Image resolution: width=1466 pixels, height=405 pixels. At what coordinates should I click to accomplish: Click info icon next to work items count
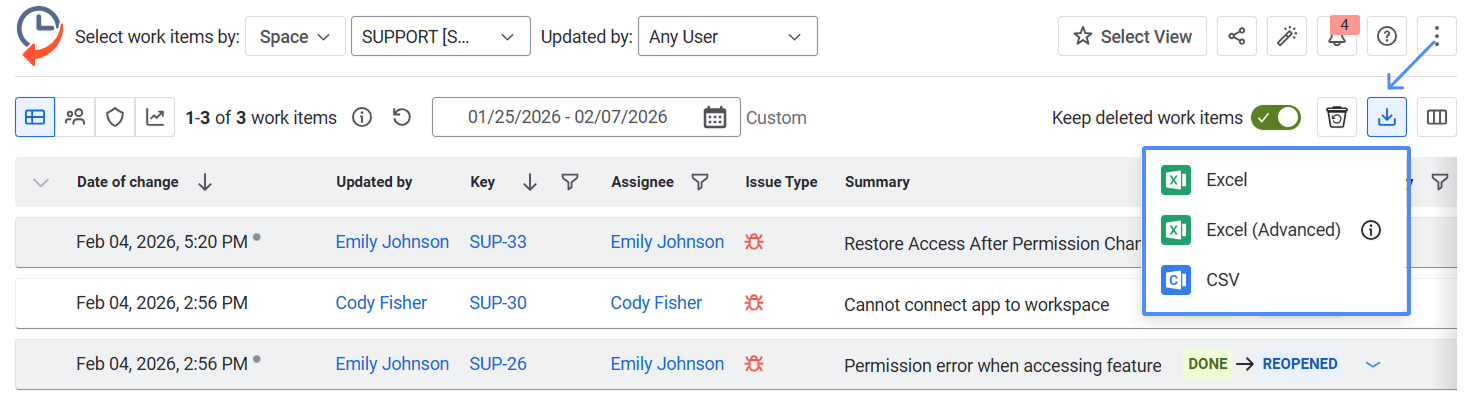click(363, 118)
